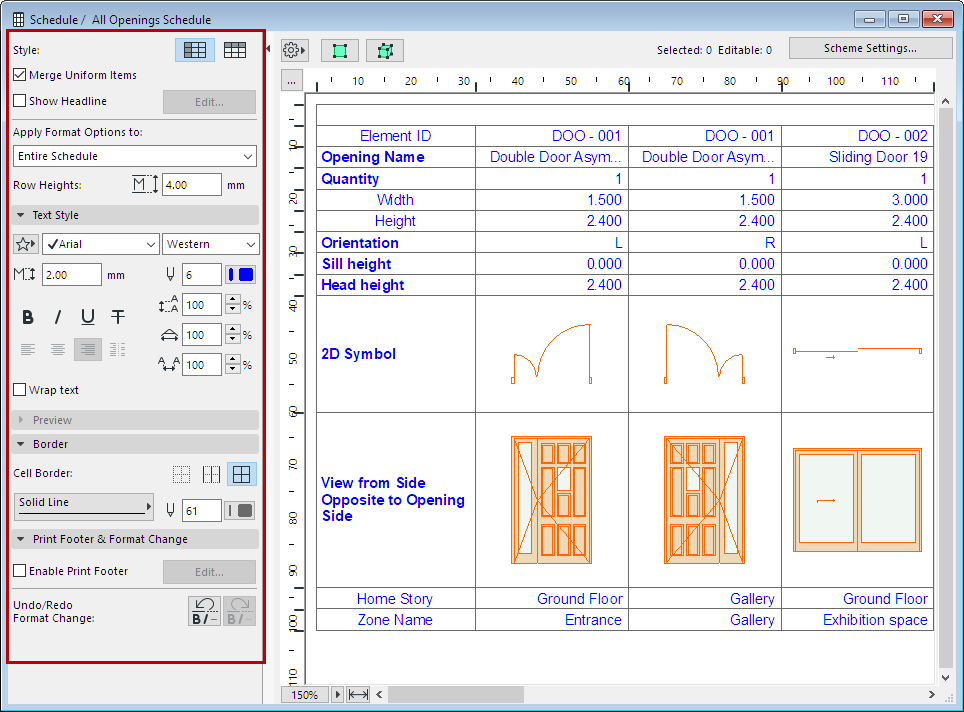Open the font favorites star popup
The height and width of the screenshot is (712, 964).
tap(25, 244)
